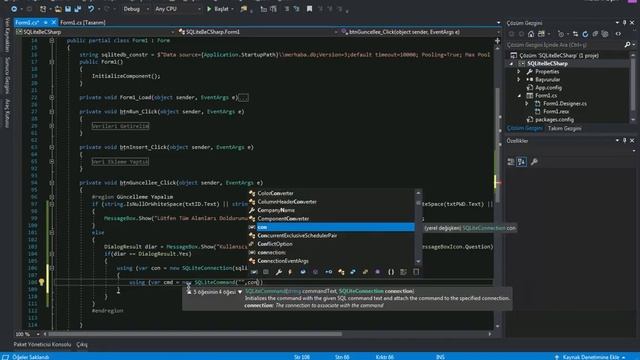Screen dimensions: 640x360
Task: Expand the Başvurular references node
Action: pos(519,80)
